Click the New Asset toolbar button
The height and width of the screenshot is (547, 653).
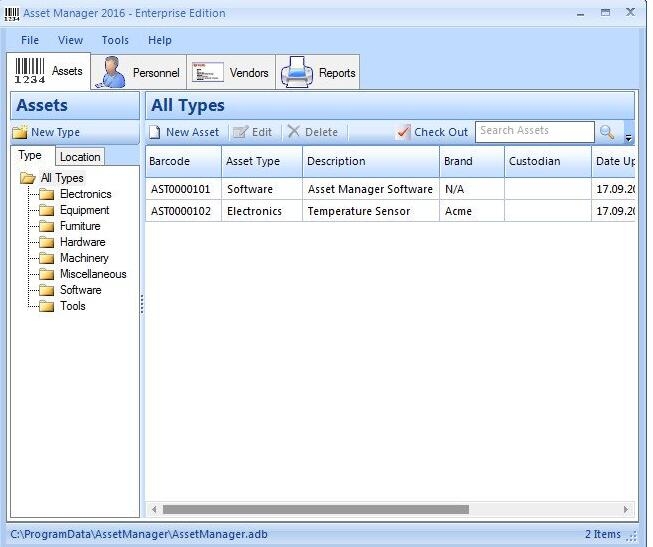[x=184, y=132]
